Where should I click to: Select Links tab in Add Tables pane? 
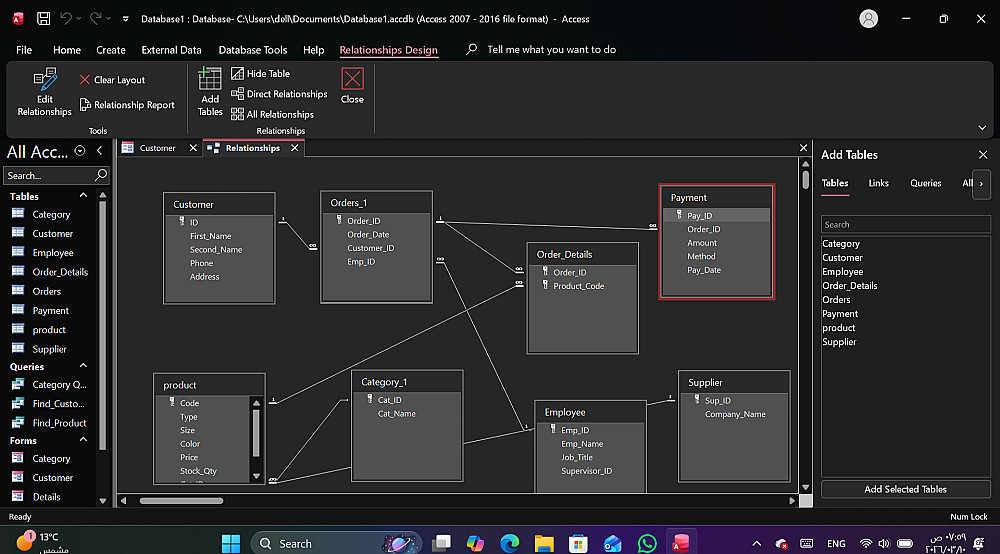click(878, 183)
